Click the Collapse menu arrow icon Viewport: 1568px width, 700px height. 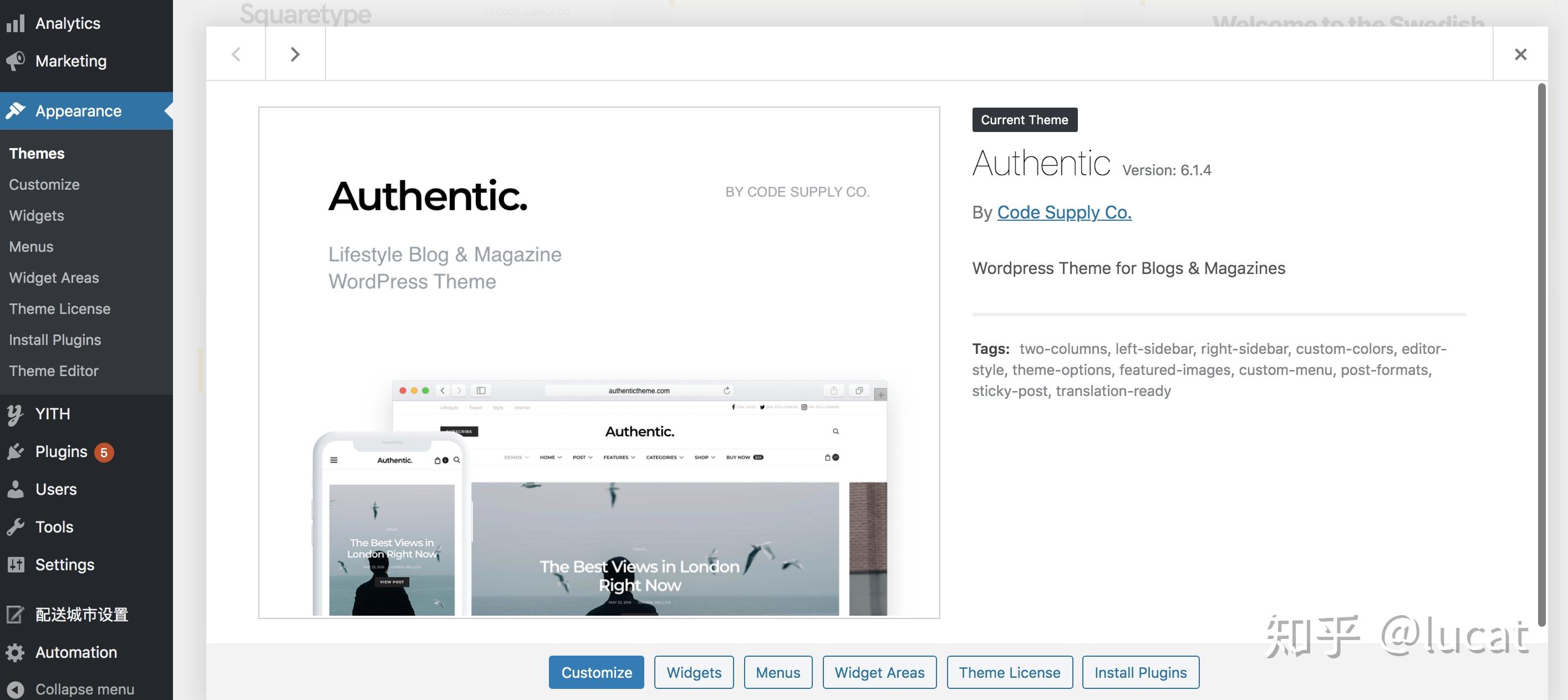(x=15, y=689)
